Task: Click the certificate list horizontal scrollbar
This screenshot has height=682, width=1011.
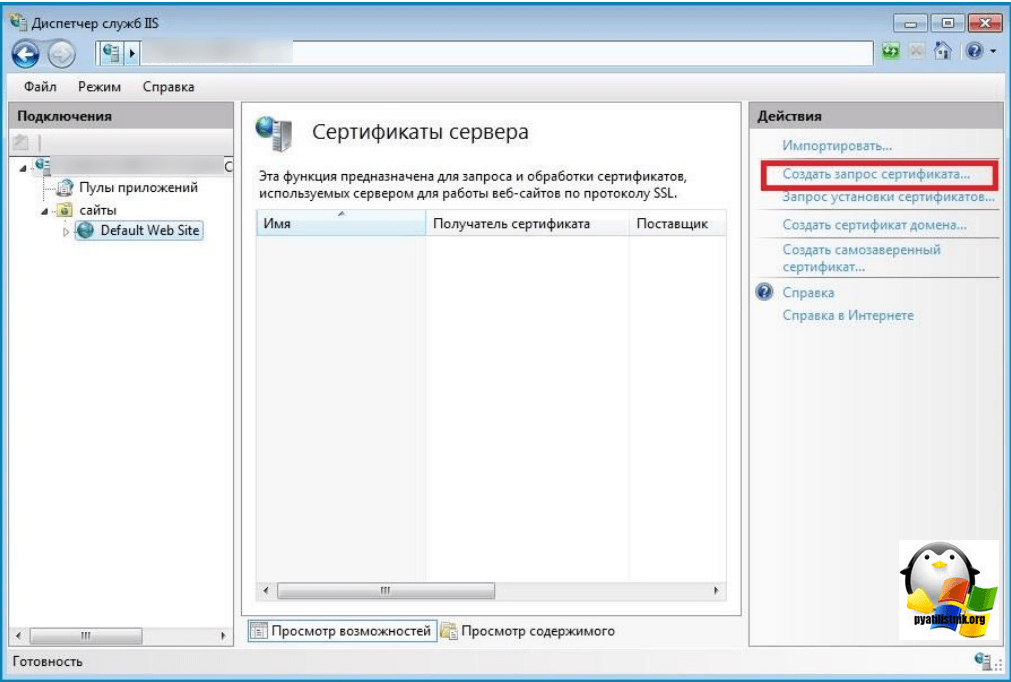Action: point(490,591)
